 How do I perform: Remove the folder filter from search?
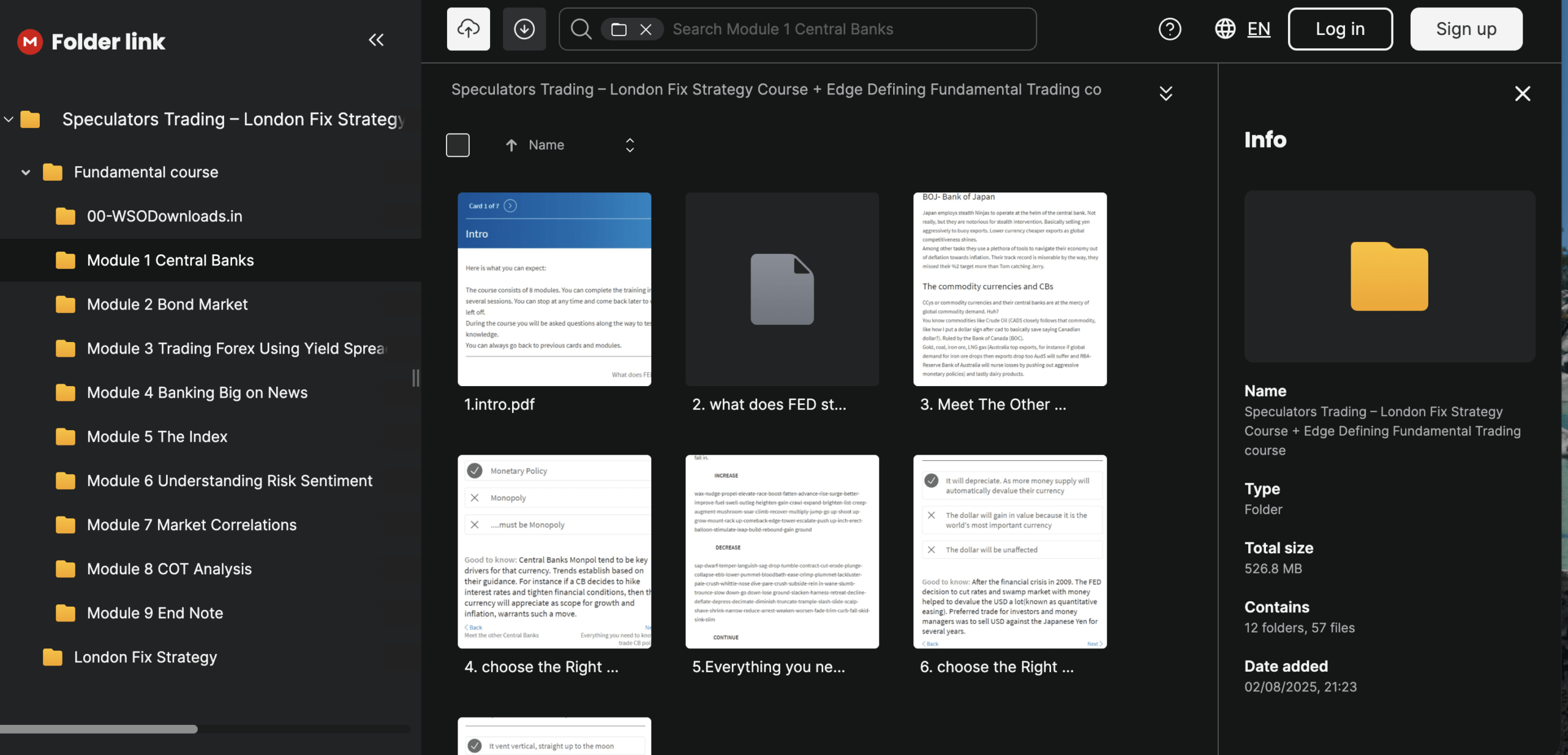(646, 29)
